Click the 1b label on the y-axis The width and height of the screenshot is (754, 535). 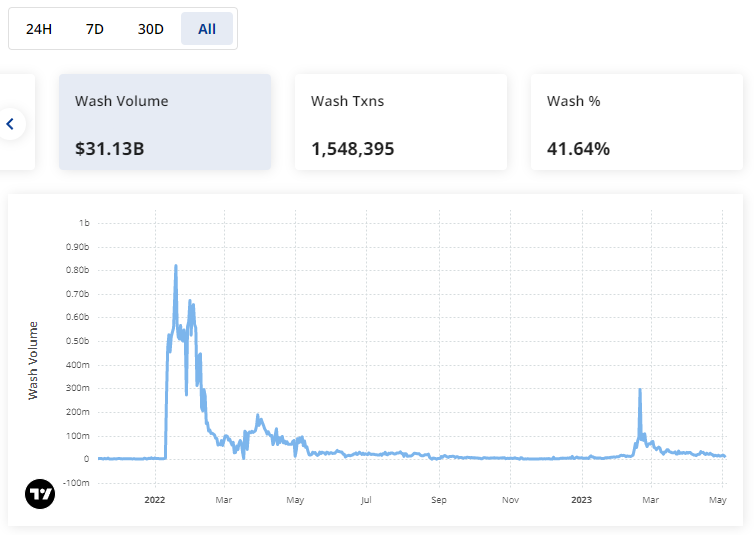tap(84, 222)
